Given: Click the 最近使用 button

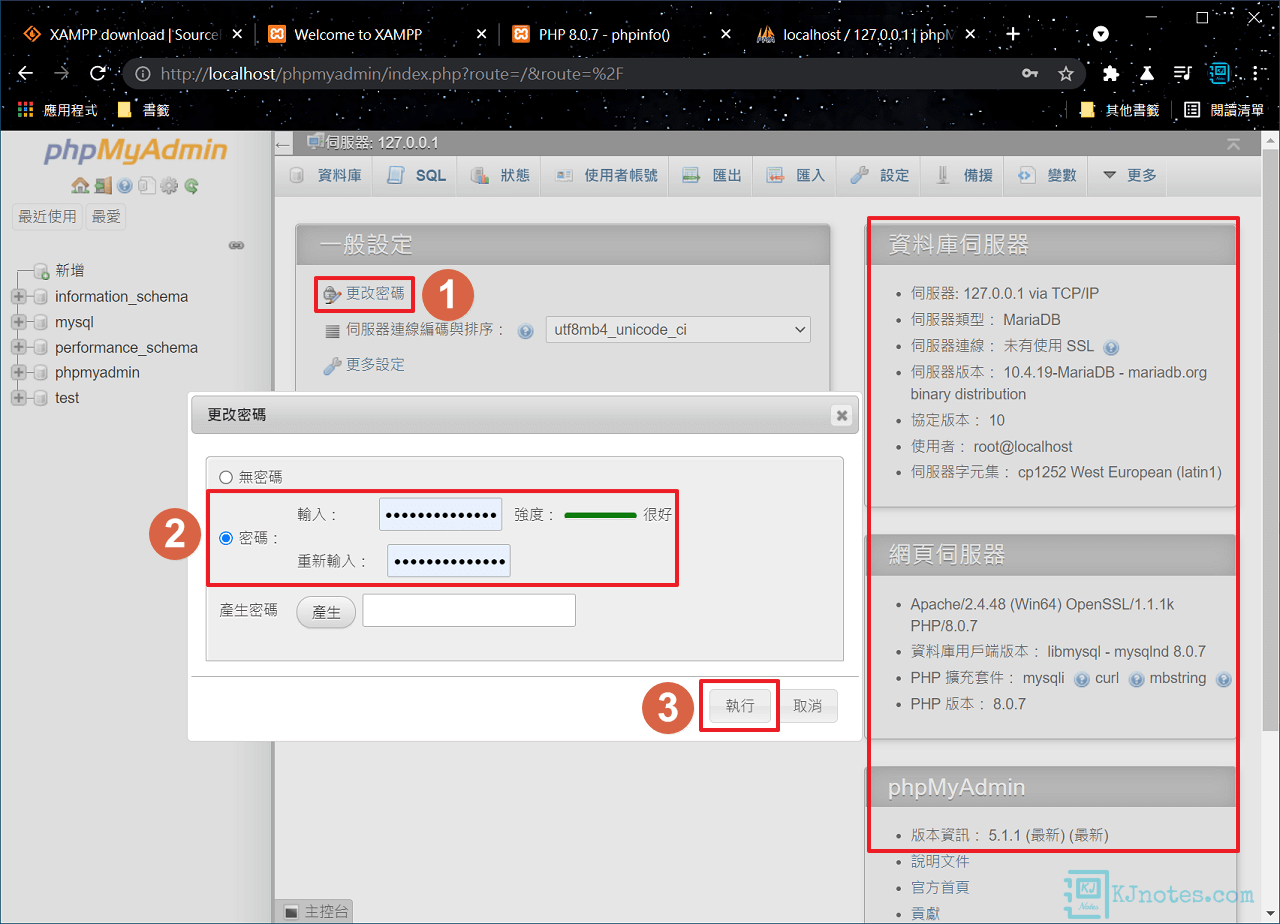Looking at the screenshot, I should [x=47, y=216].
